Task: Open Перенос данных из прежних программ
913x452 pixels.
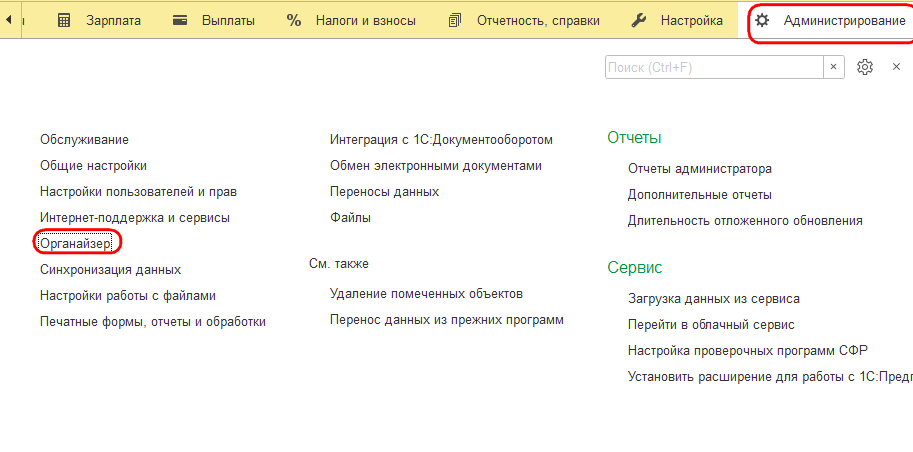Action: coord(447,320)
